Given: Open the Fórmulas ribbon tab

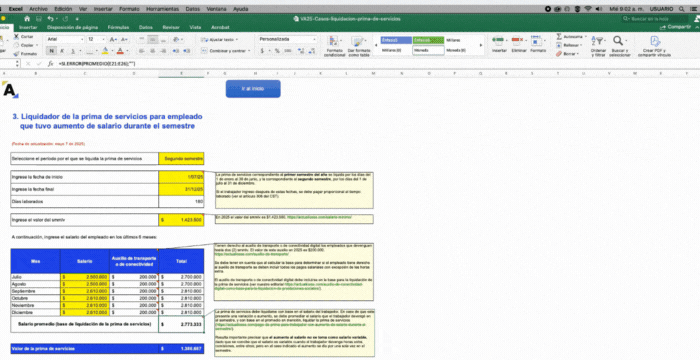Looking at the screenshot, I should click(118, 27).
